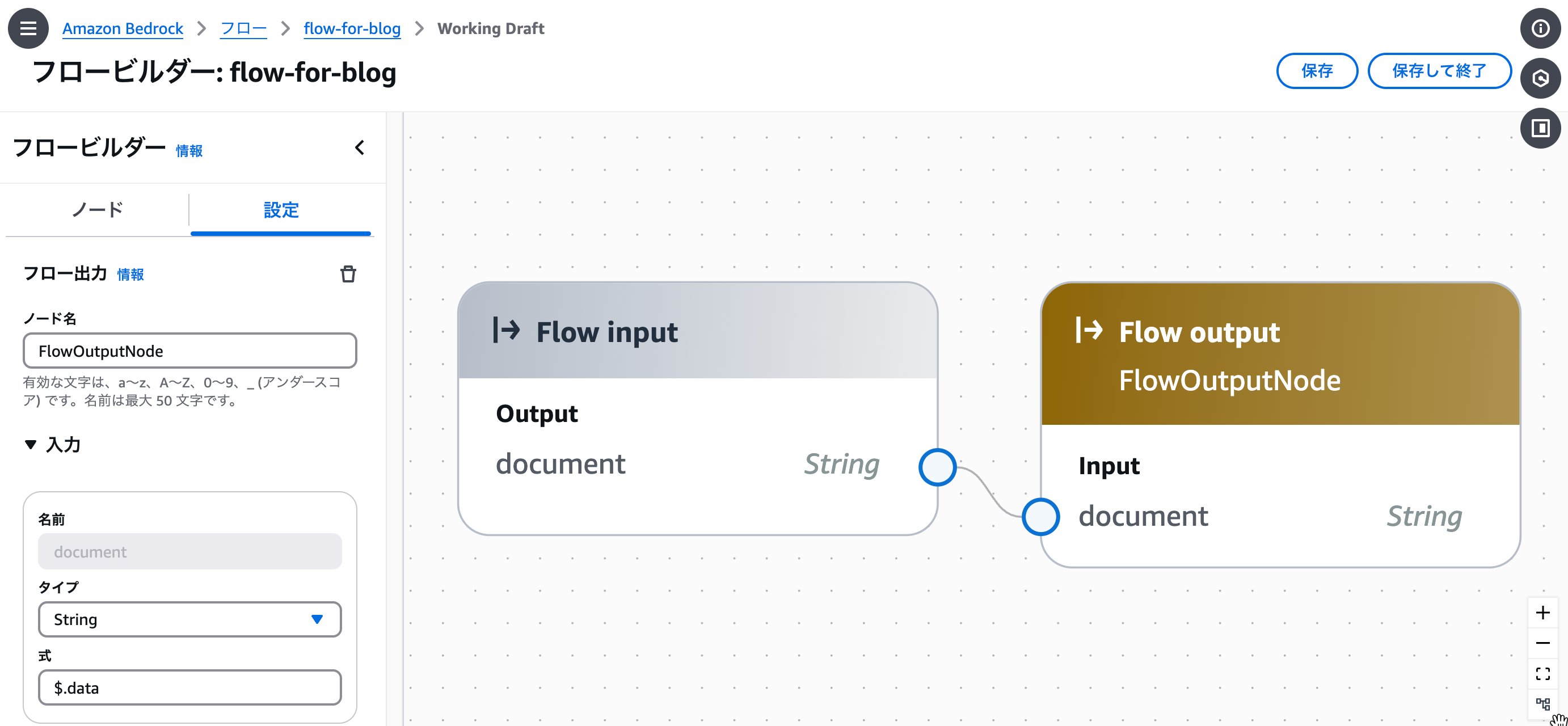Screen dimensions: 1568x726
Task: Click the Flow output node arrow icon
Action: 1089,331
